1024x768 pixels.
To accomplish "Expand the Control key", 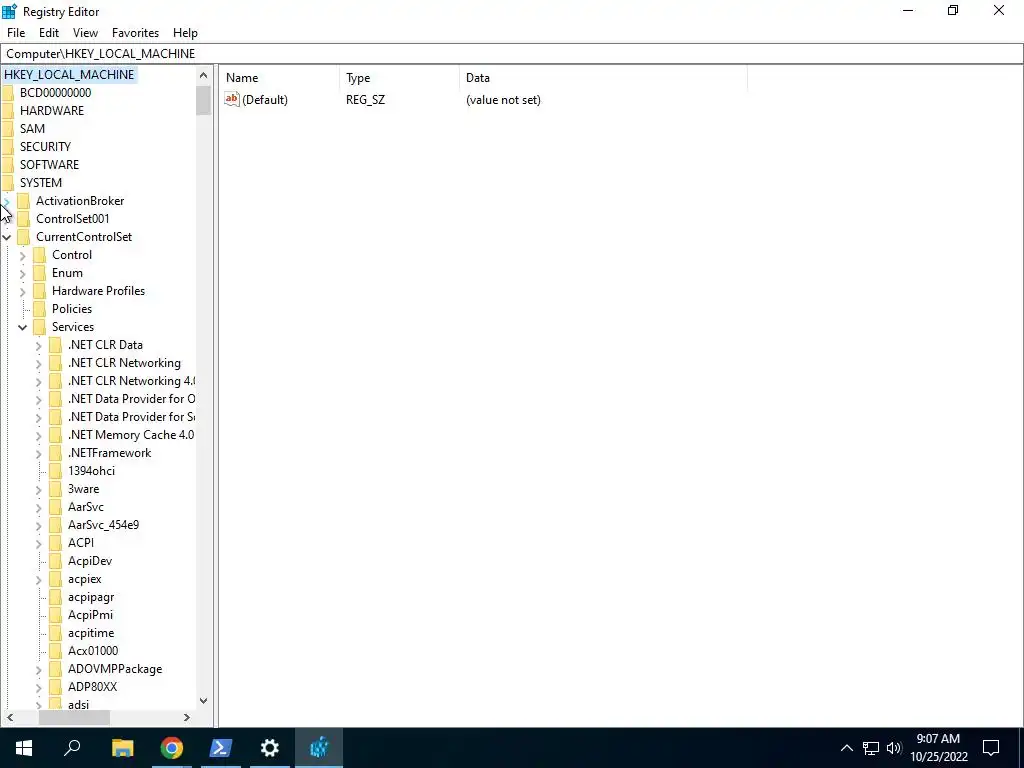I will [x=23, y=255].
